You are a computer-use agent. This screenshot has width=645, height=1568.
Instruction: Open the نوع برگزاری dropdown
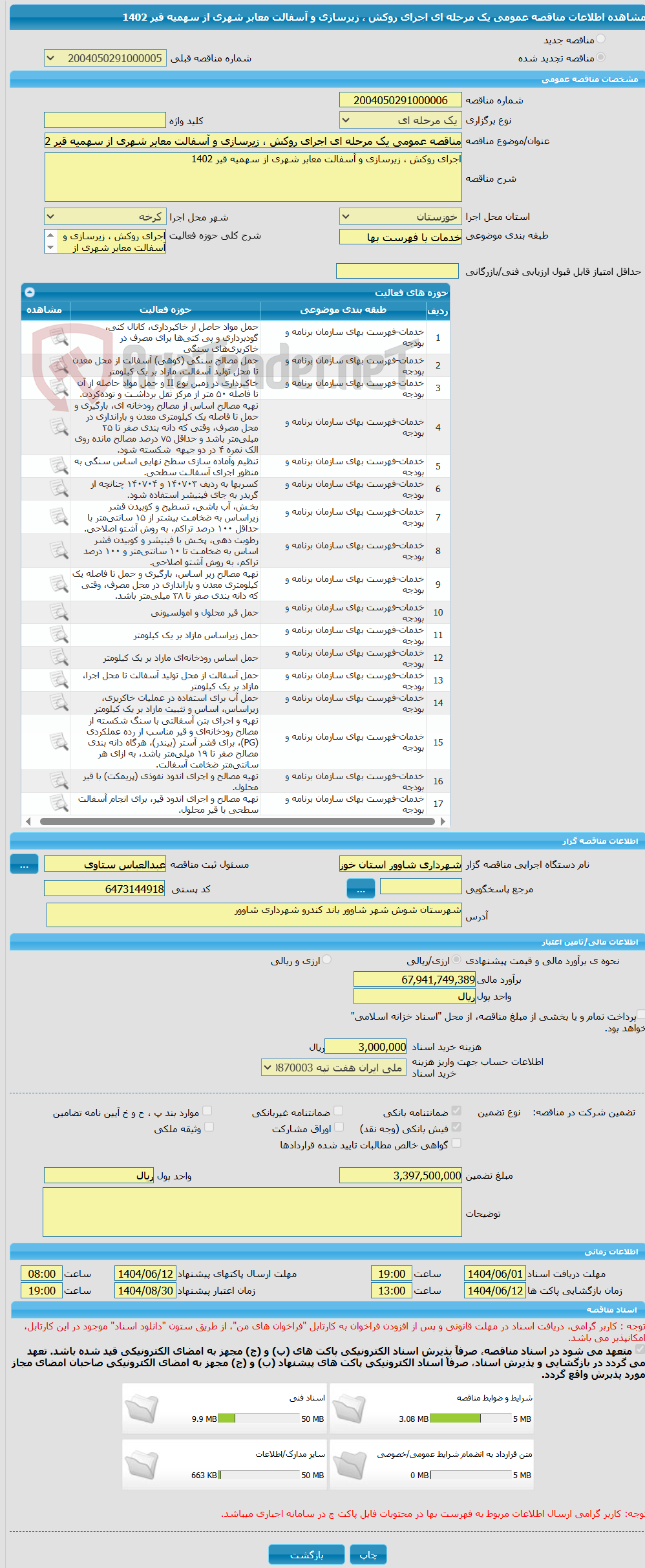pos(401,120)
